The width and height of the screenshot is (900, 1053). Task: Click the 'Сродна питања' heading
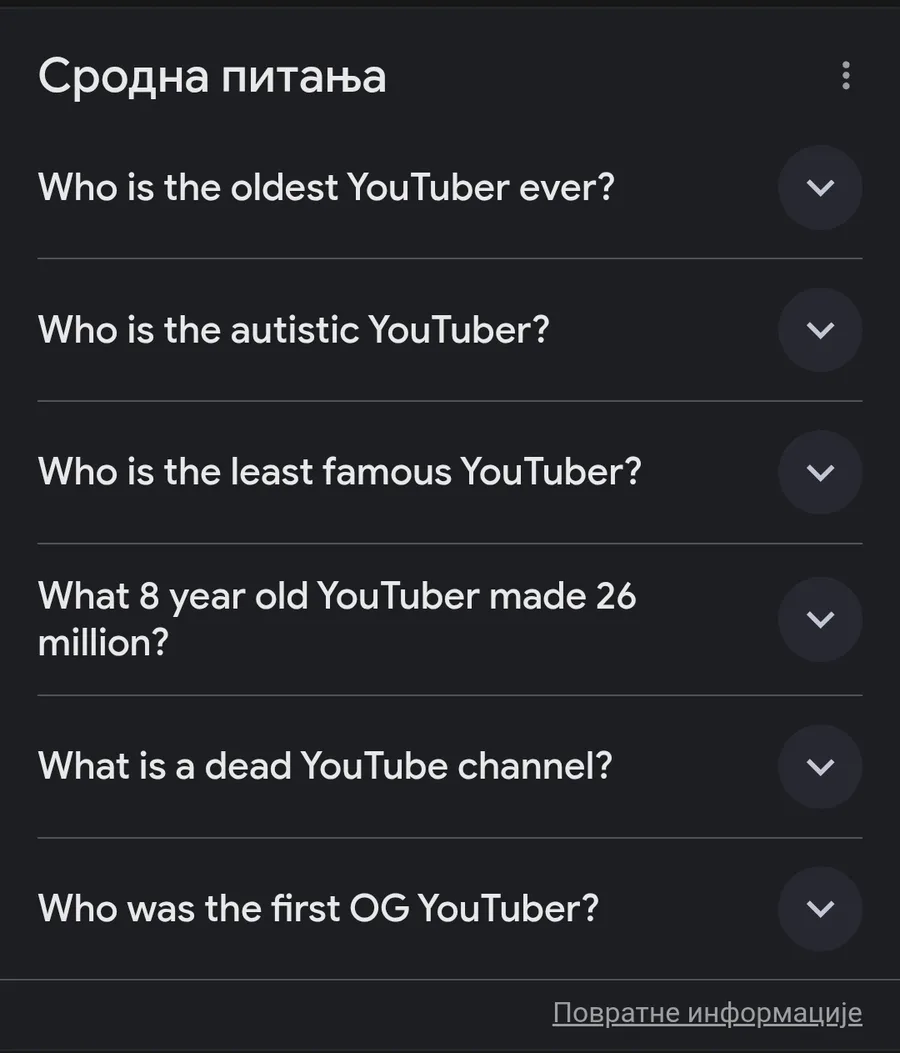click(x=212, y=77)
